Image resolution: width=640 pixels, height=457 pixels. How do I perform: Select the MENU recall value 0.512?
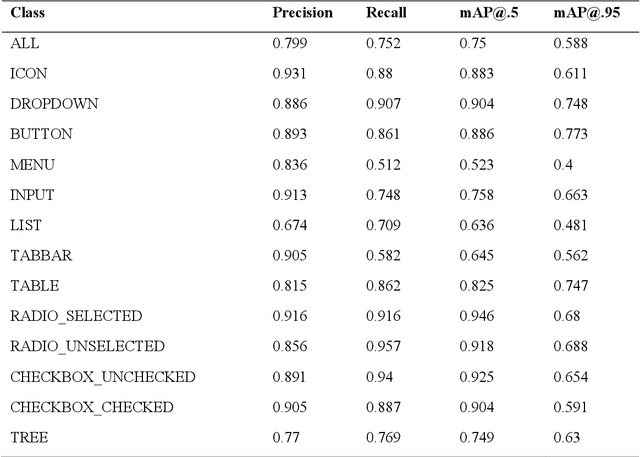(383, 165)
